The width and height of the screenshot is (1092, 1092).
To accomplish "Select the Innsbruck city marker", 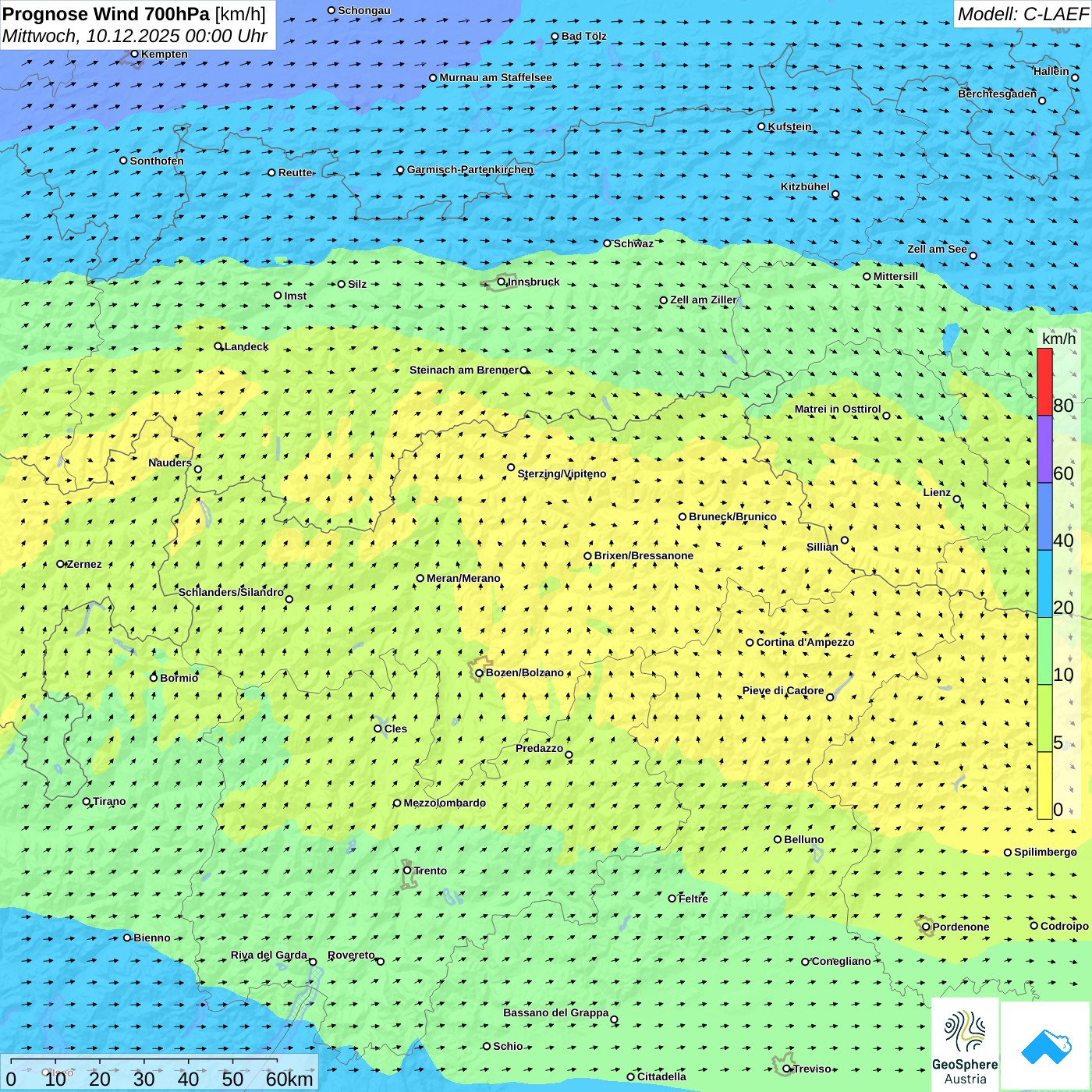I will [x=502, y=282].
